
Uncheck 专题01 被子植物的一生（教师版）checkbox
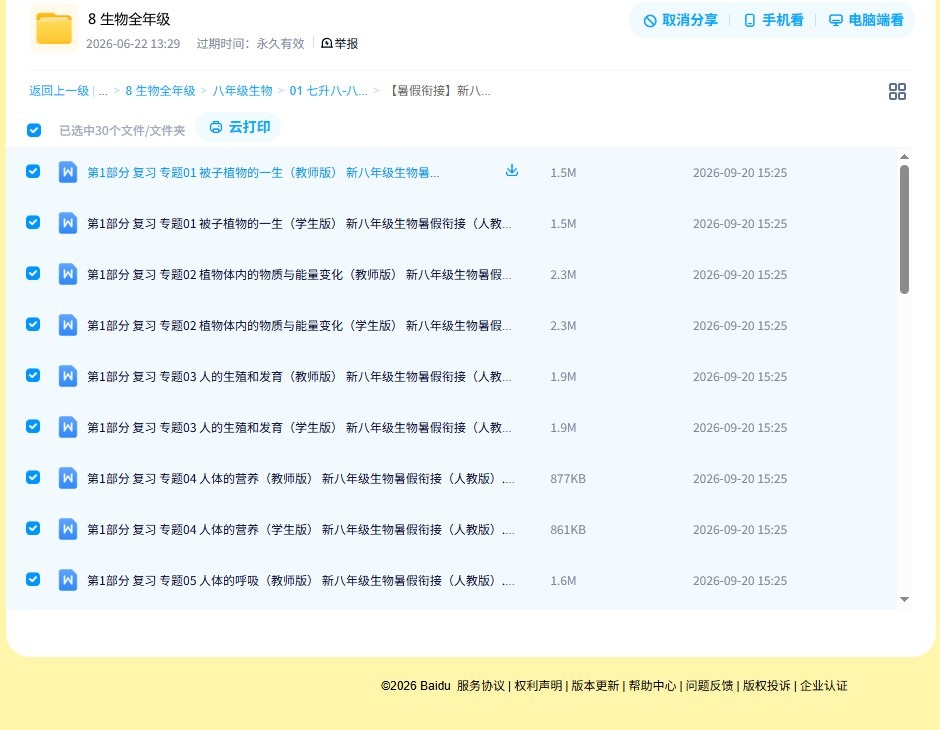tap(33, 171)
